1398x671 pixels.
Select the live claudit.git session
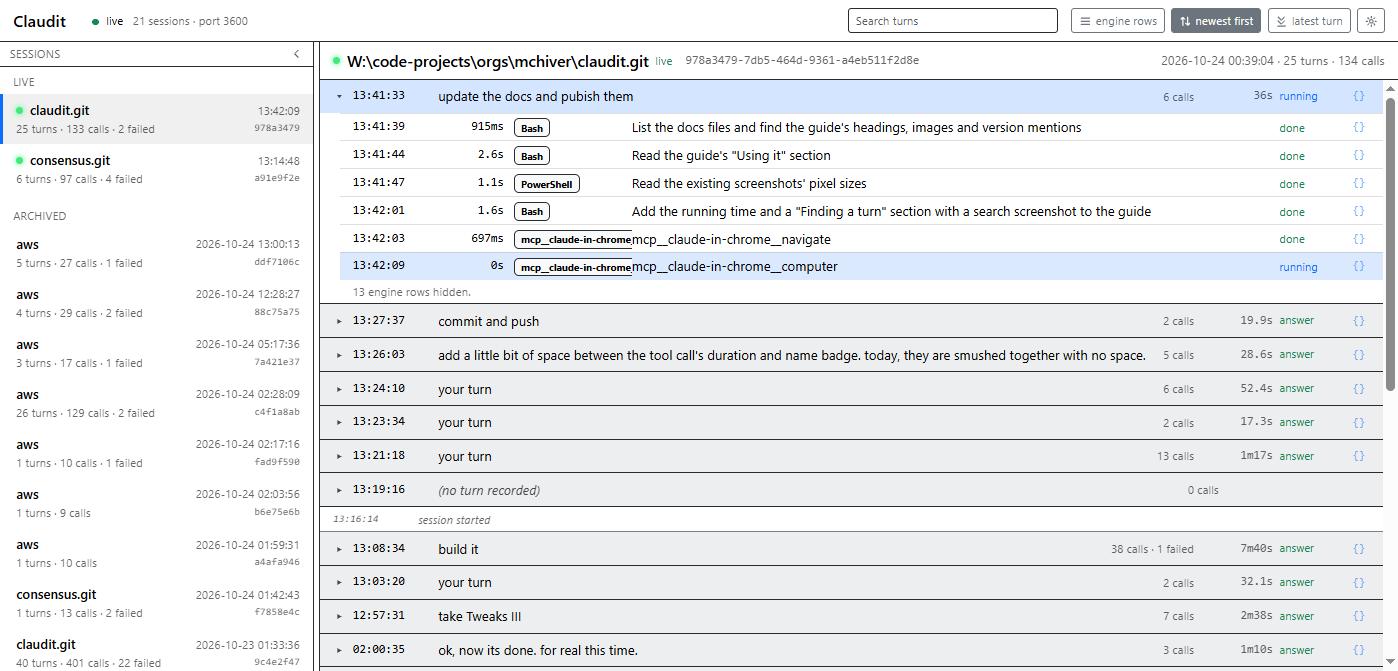coord(156,119)
